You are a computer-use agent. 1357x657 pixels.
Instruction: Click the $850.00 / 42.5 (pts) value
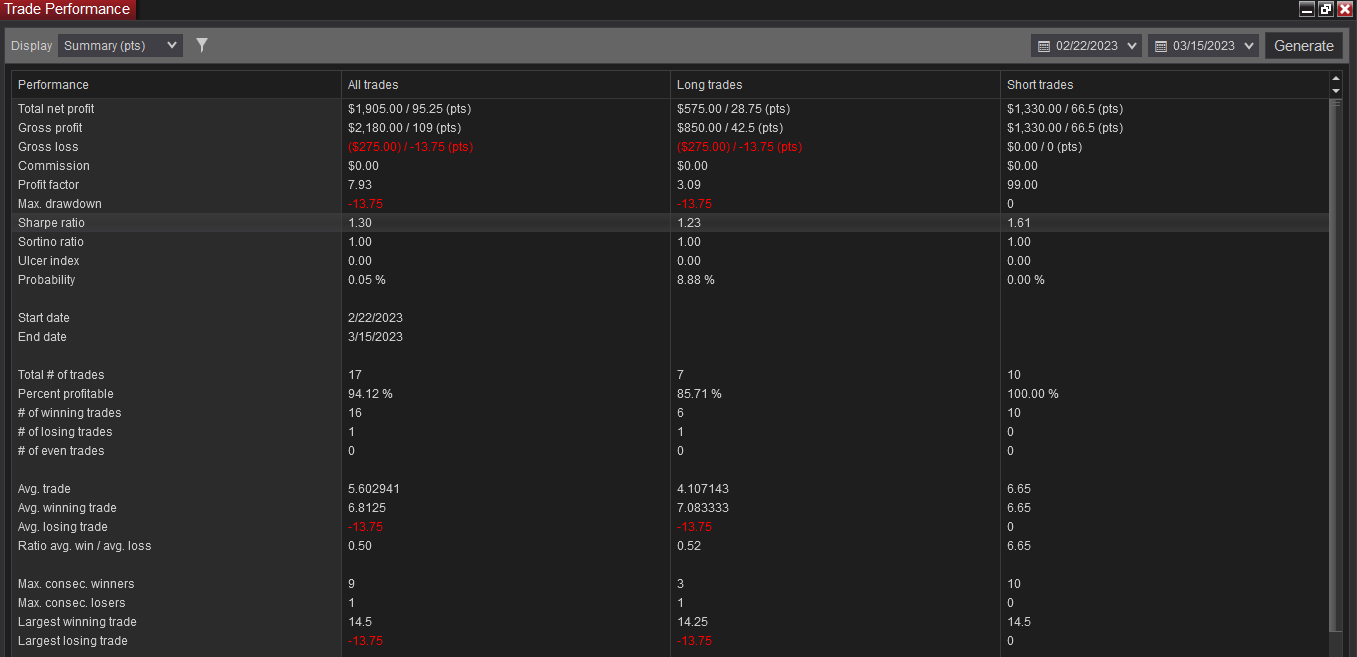click(x=730, y=128)
